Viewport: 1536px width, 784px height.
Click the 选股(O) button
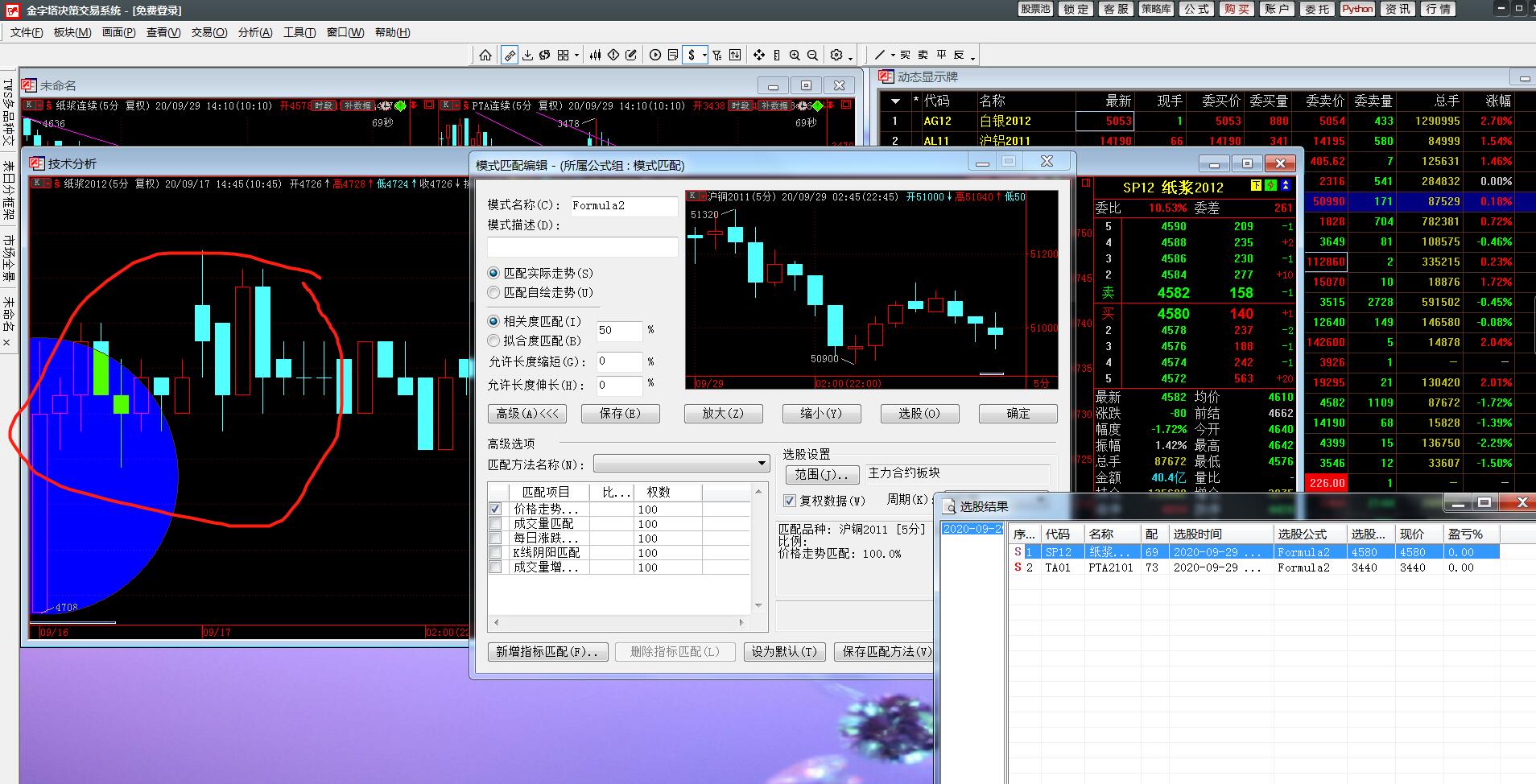coord(919,413)
